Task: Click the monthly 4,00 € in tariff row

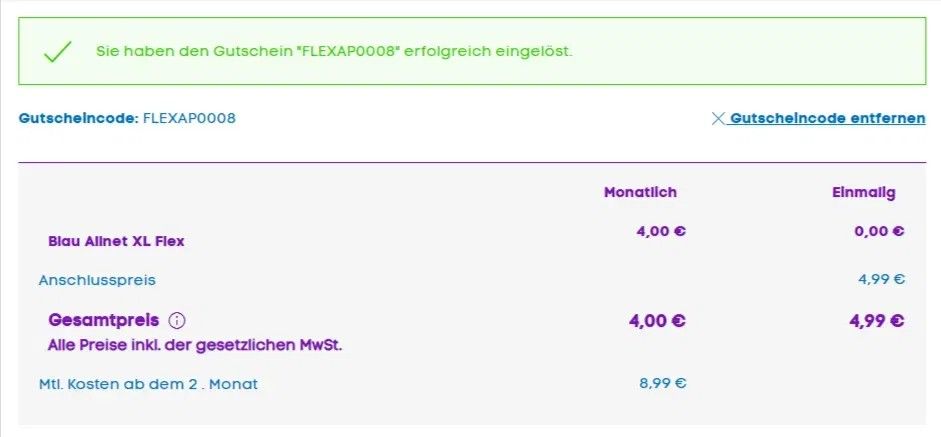Action: coord(661,231)
